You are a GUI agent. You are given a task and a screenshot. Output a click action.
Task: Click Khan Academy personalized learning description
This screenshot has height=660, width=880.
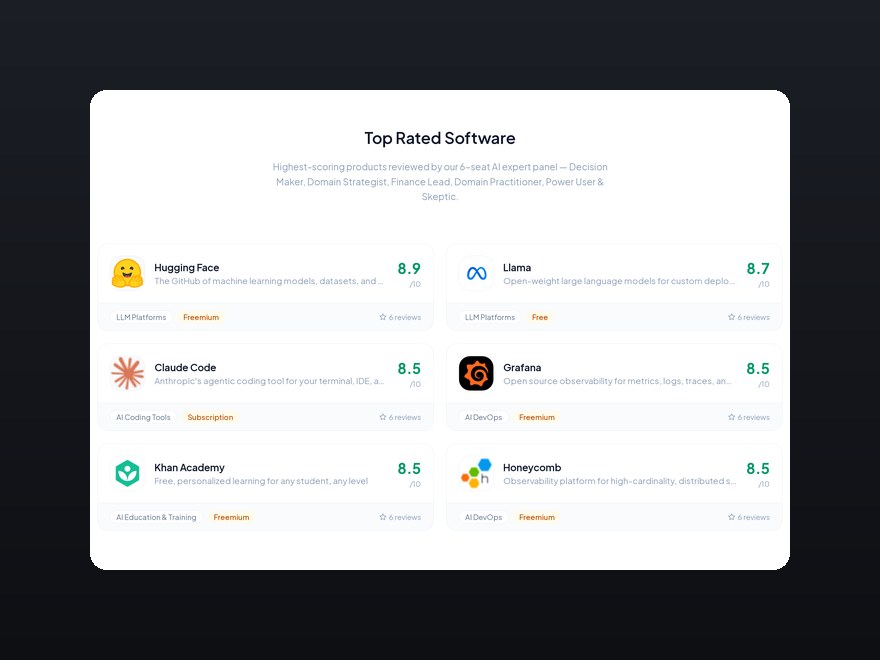tap(261, 481)
